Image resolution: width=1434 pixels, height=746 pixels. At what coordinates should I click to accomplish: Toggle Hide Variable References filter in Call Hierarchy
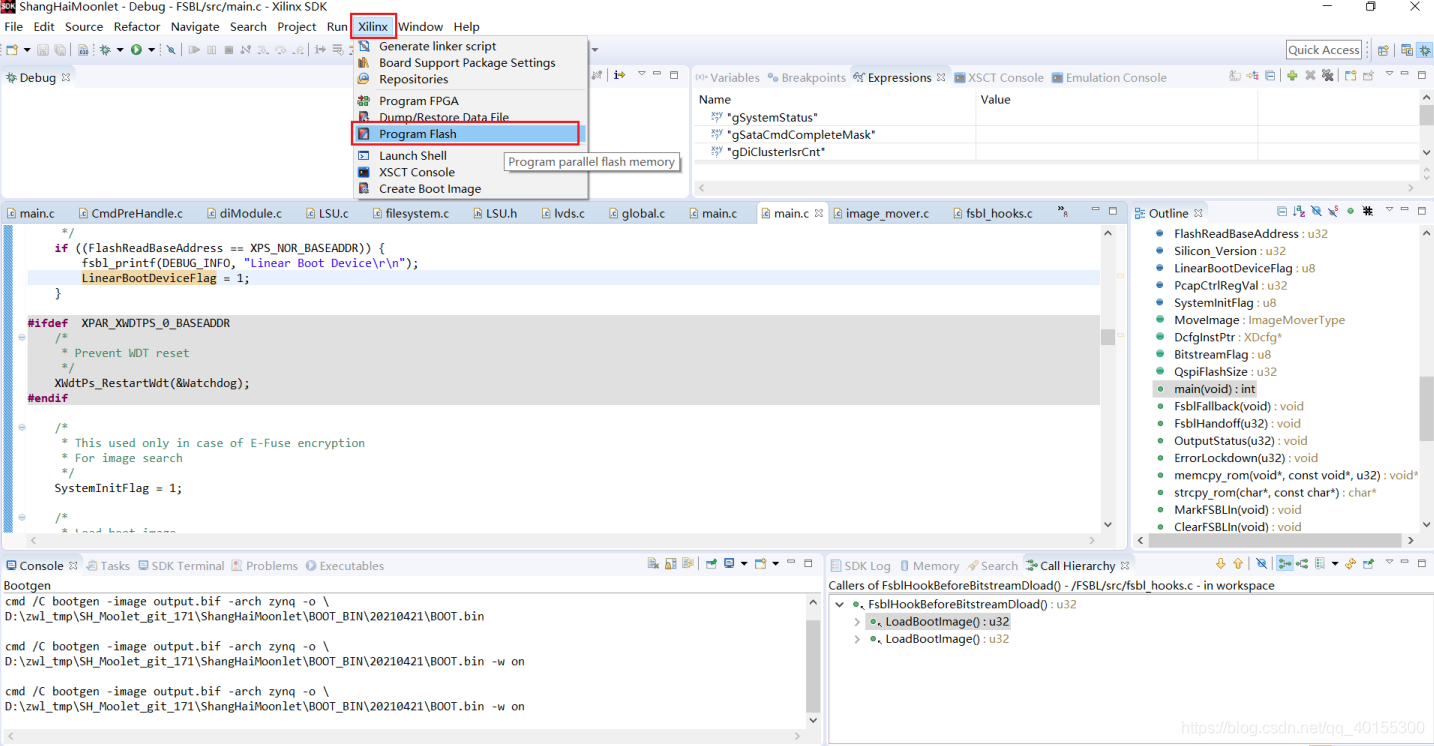pos(1262,564)
